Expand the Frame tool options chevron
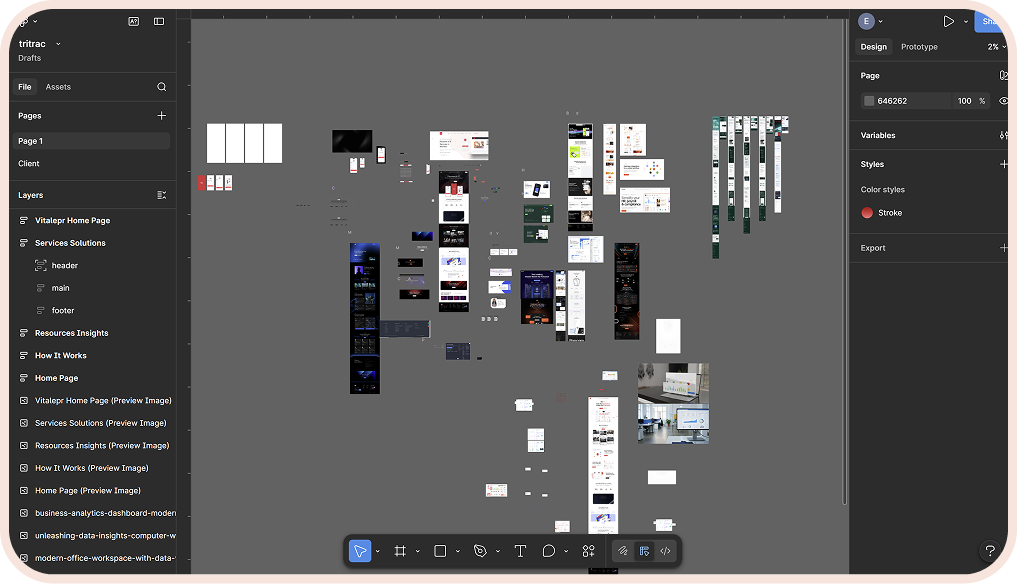 416,552
